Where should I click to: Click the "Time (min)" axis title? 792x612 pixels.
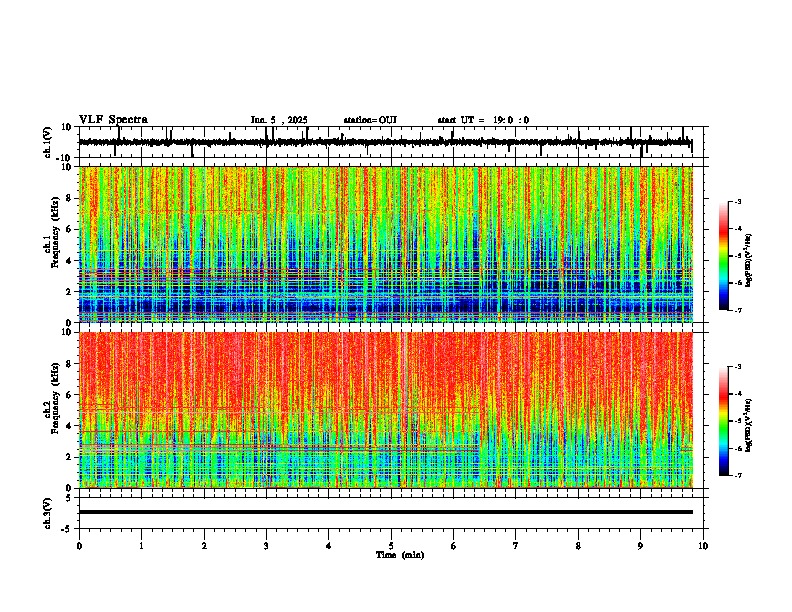pos(400,555)
